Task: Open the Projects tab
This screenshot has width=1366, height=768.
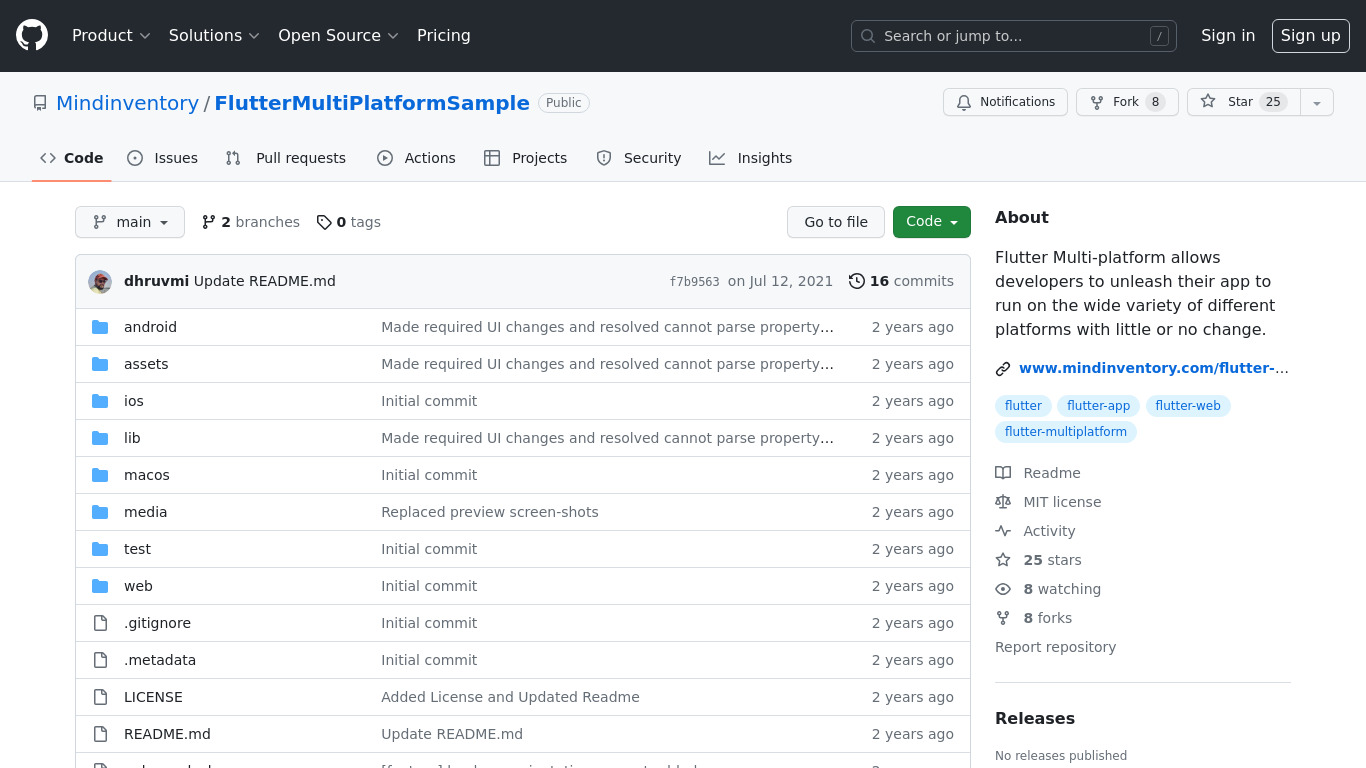Action: pyautogui.click(x=526, y=158)
